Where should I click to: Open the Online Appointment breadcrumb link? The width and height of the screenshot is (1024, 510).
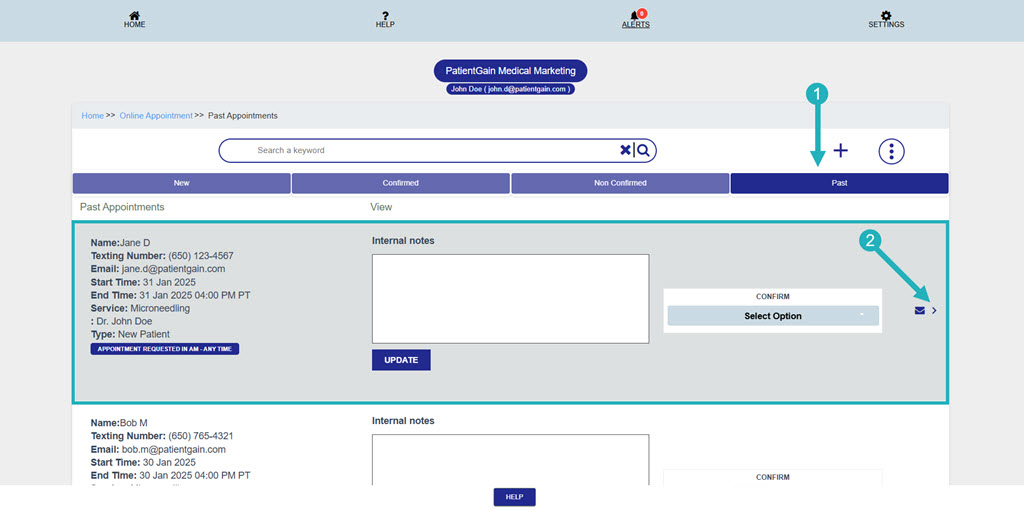pyautogui.click(x=156, y=116)
